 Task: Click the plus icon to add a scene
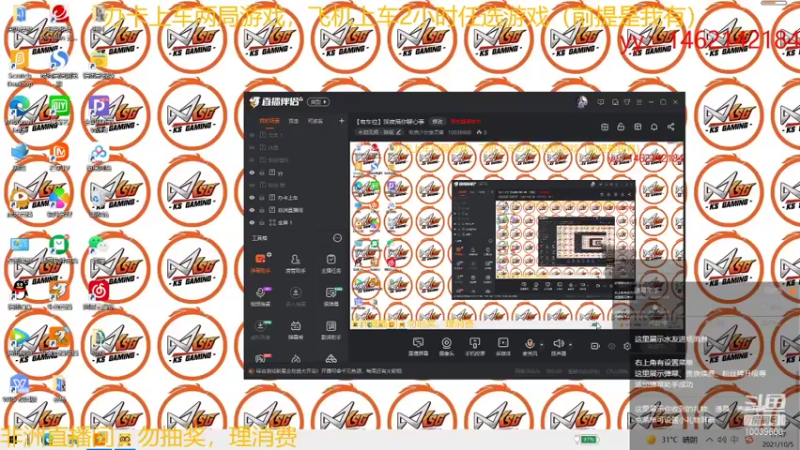pyautogui.click(x=341, y=121)
